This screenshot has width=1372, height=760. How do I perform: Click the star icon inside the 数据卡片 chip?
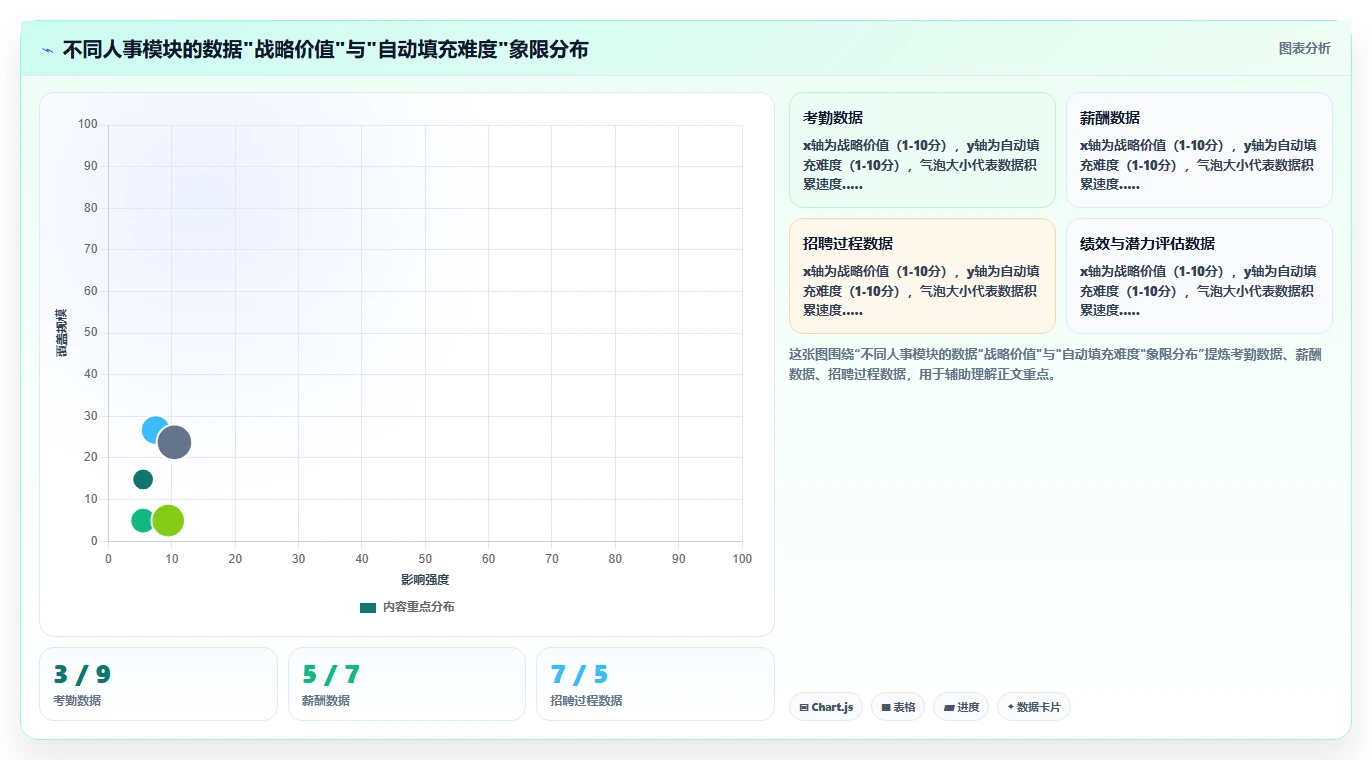(1011, 707)
